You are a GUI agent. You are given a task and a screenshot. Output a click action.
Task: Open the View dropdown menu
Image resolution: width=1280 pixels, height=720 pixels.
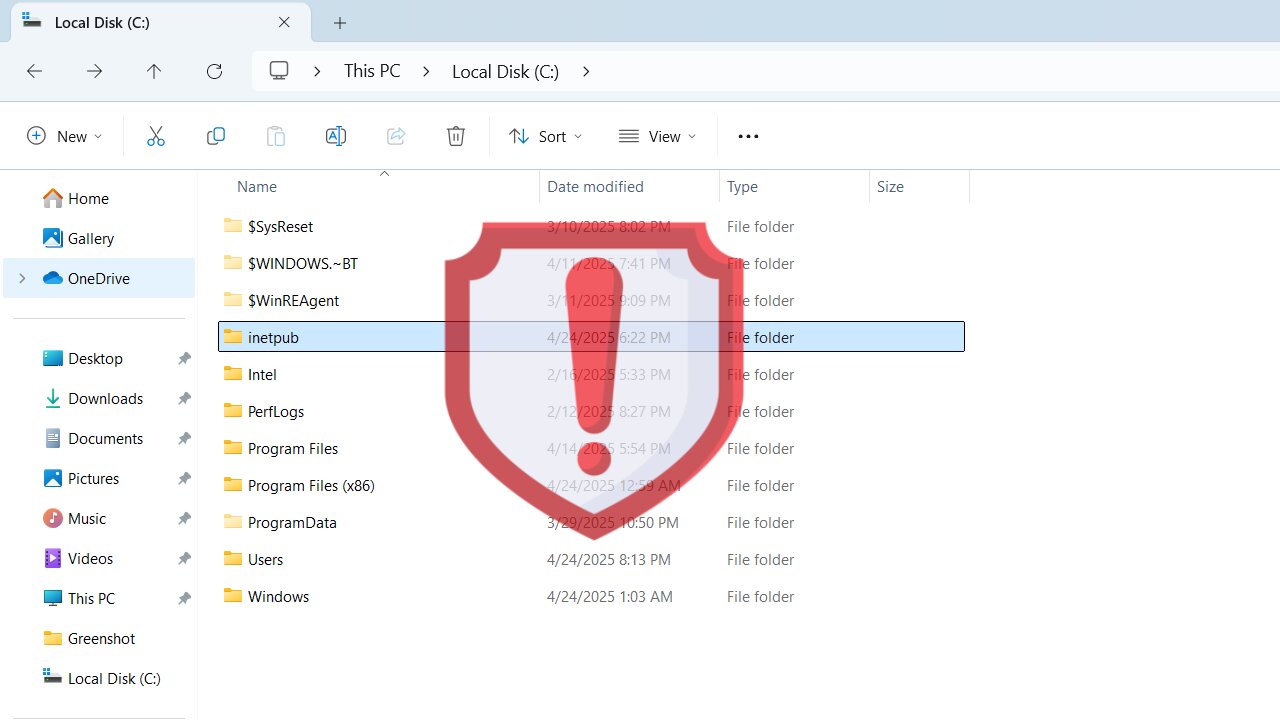[657, 136]
